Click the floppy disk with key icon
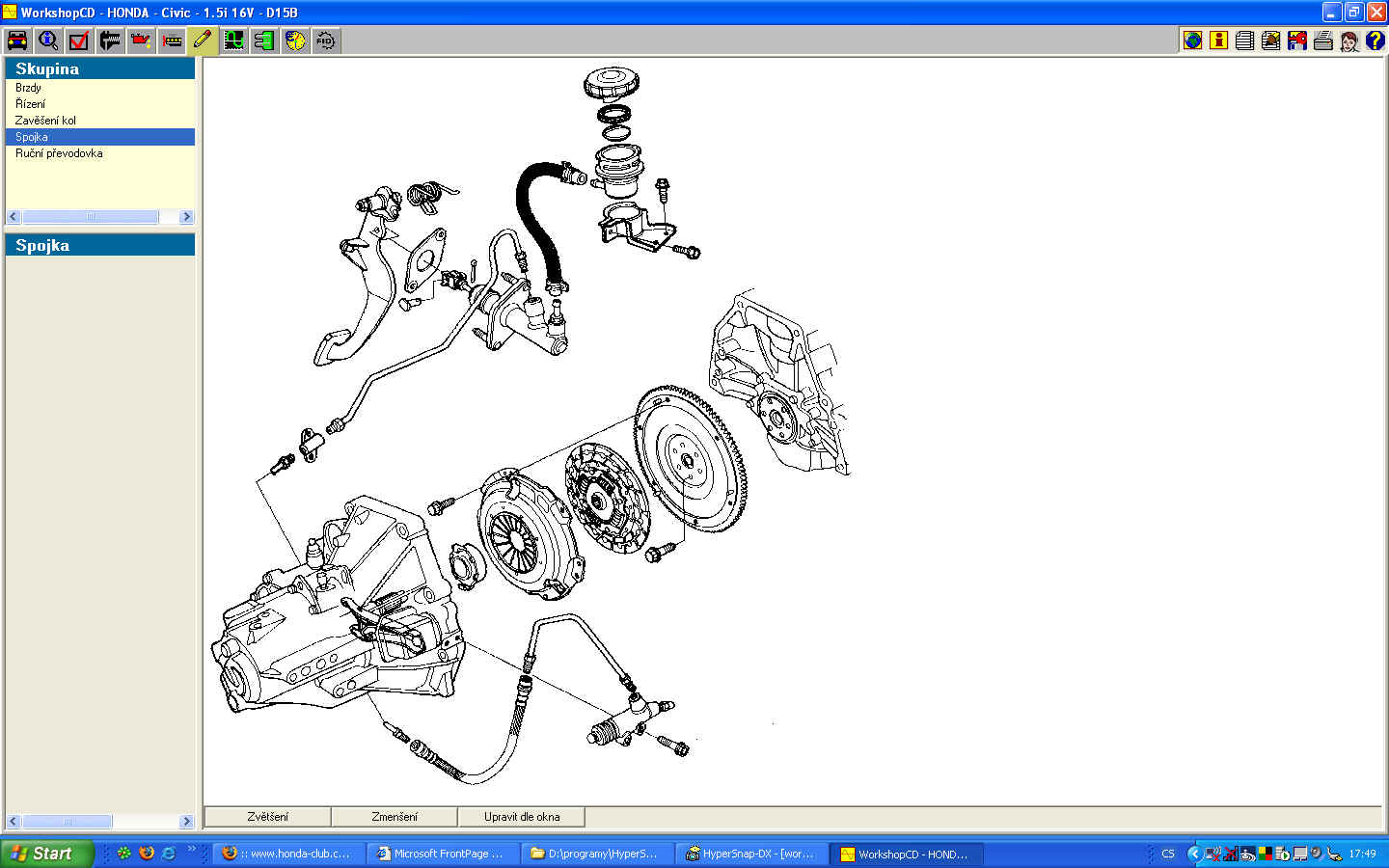The height and width of the screenshot is (868, 1389). [x=1297, y=41]
